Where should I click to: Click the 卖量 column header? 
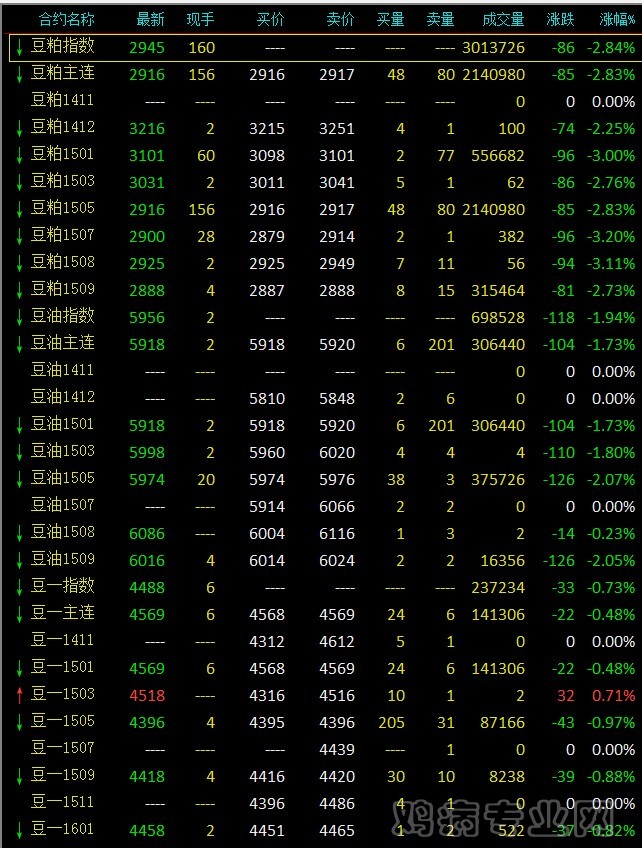point(440,20)
